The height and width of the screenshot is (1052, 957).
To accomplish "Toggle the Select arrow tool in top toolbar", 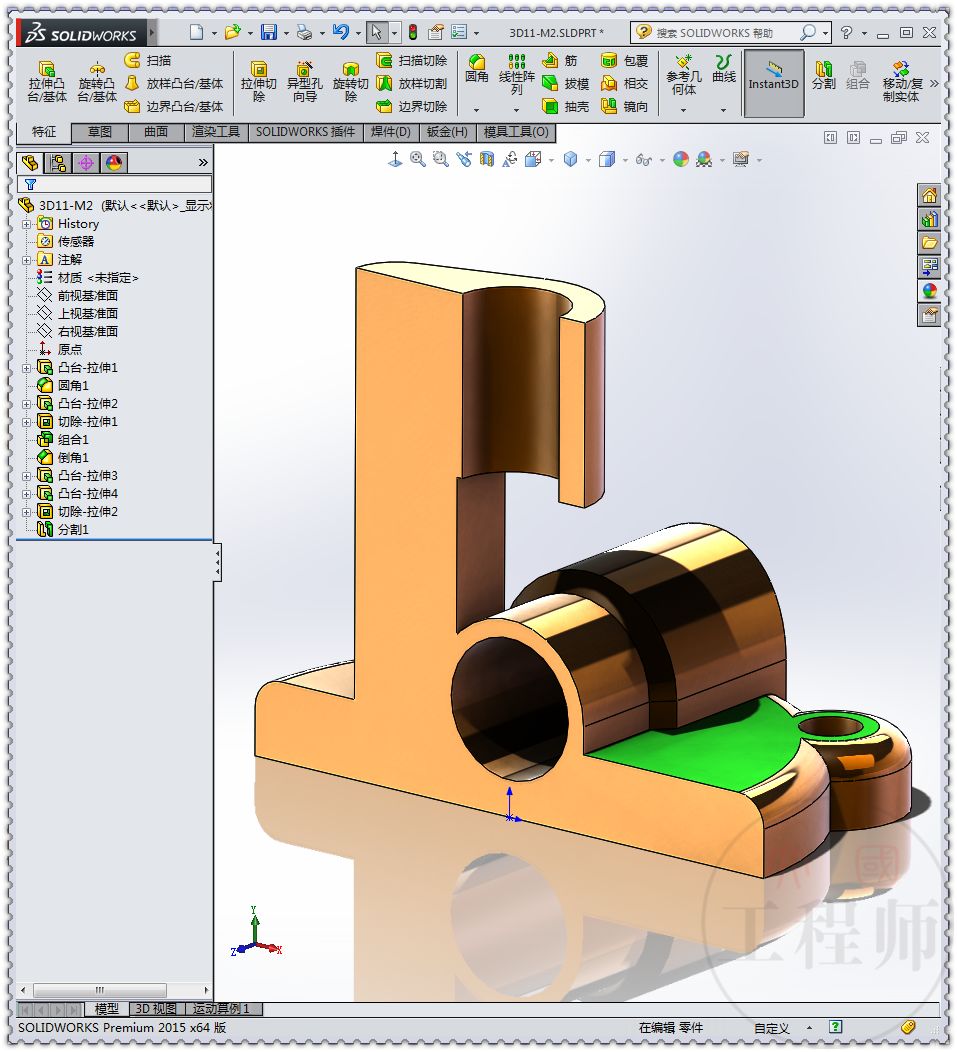I will click(376, 32).
